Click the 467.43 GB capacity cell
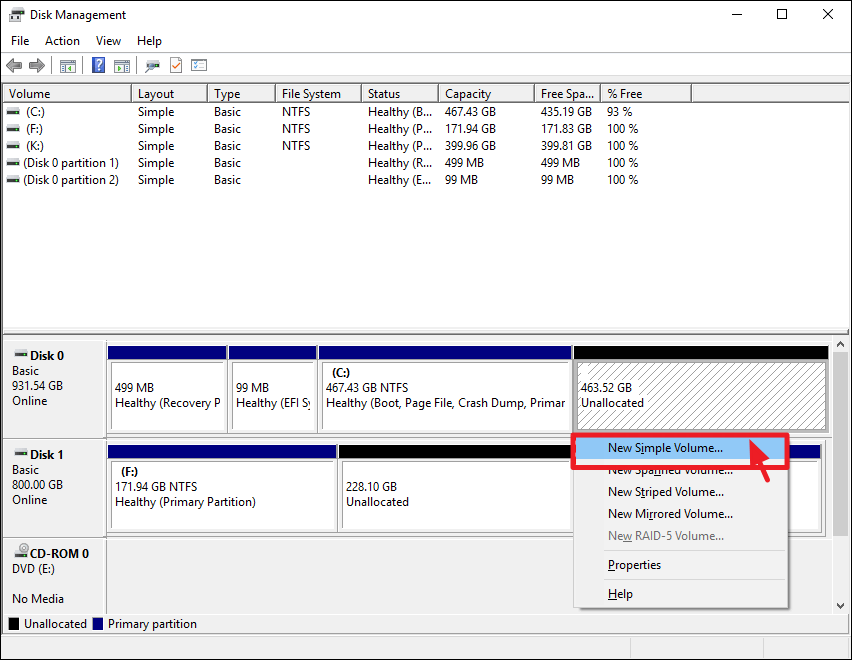The width and height of the screenshot is (852, 660). coord(470,112)
